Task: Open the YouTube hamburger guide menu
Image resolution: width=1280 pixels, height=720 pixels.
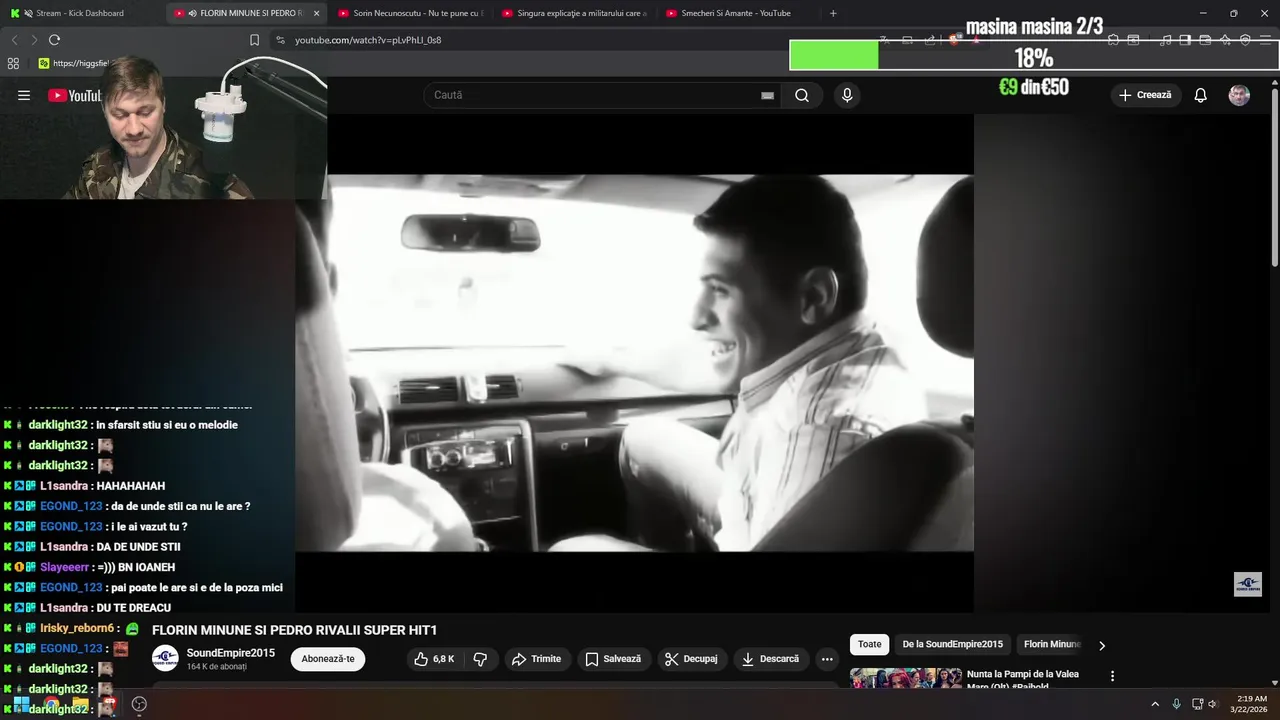Action: point(24,95)
